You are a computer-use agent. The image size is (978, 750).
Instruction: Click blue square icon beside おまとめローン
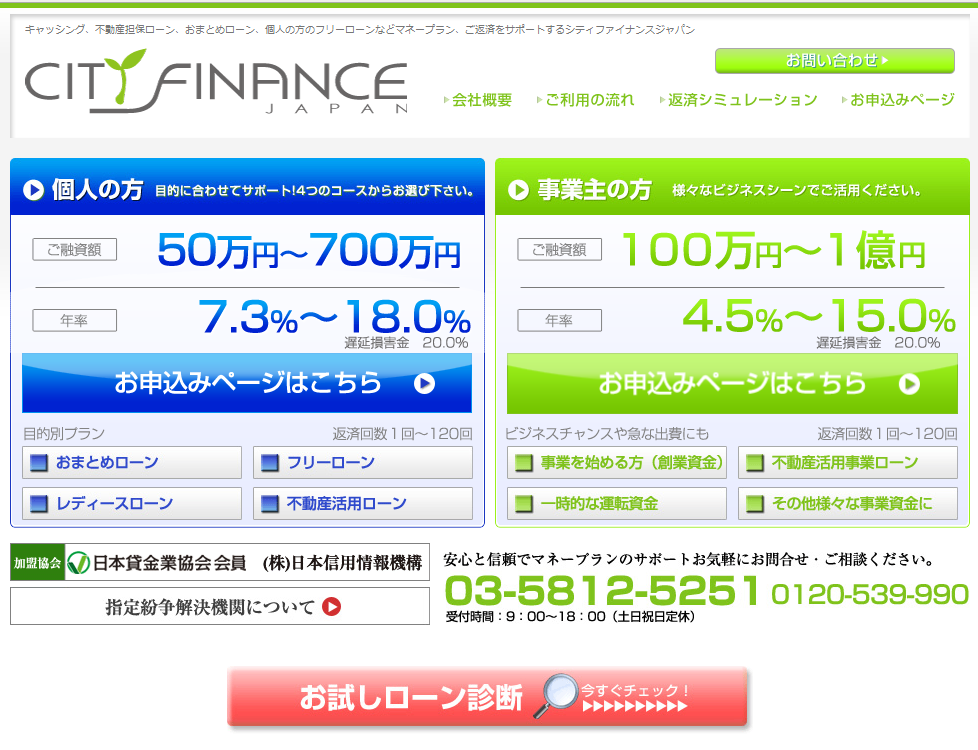pos(39,463)
